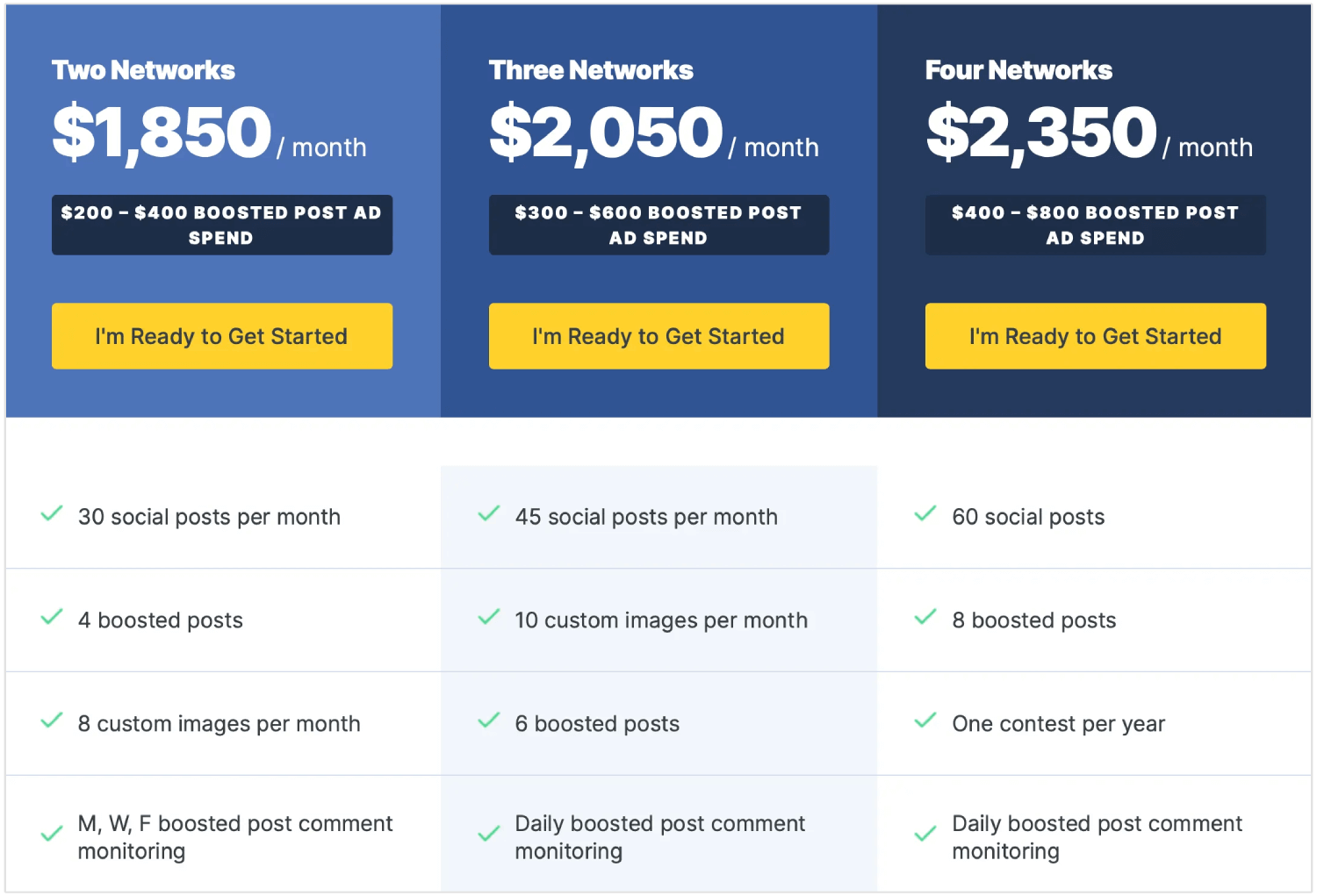Click Get Started under the Three Networks plan

[658, 336]
